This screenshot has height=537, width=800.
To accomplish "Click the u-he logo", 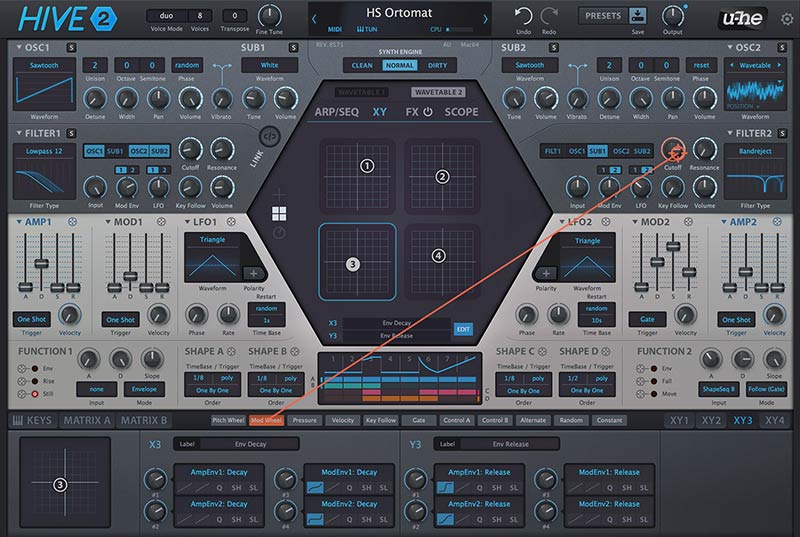I will 742,19.
